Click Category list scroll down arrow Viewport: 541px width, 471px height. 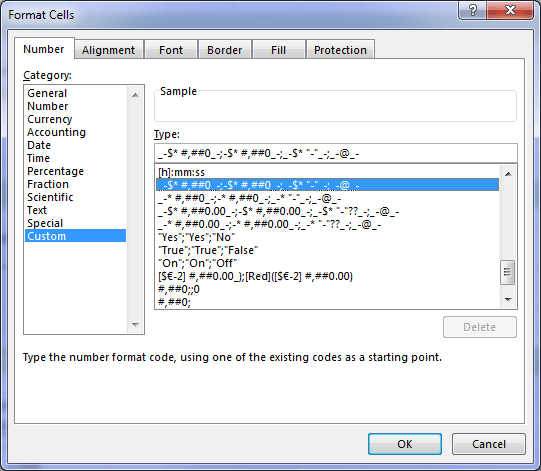[x=135, y=325]
